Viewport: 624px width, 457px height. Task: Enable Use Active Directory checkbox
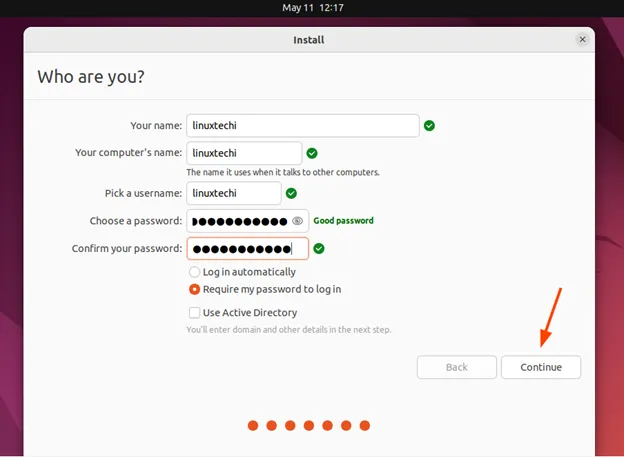coord(194,313)
